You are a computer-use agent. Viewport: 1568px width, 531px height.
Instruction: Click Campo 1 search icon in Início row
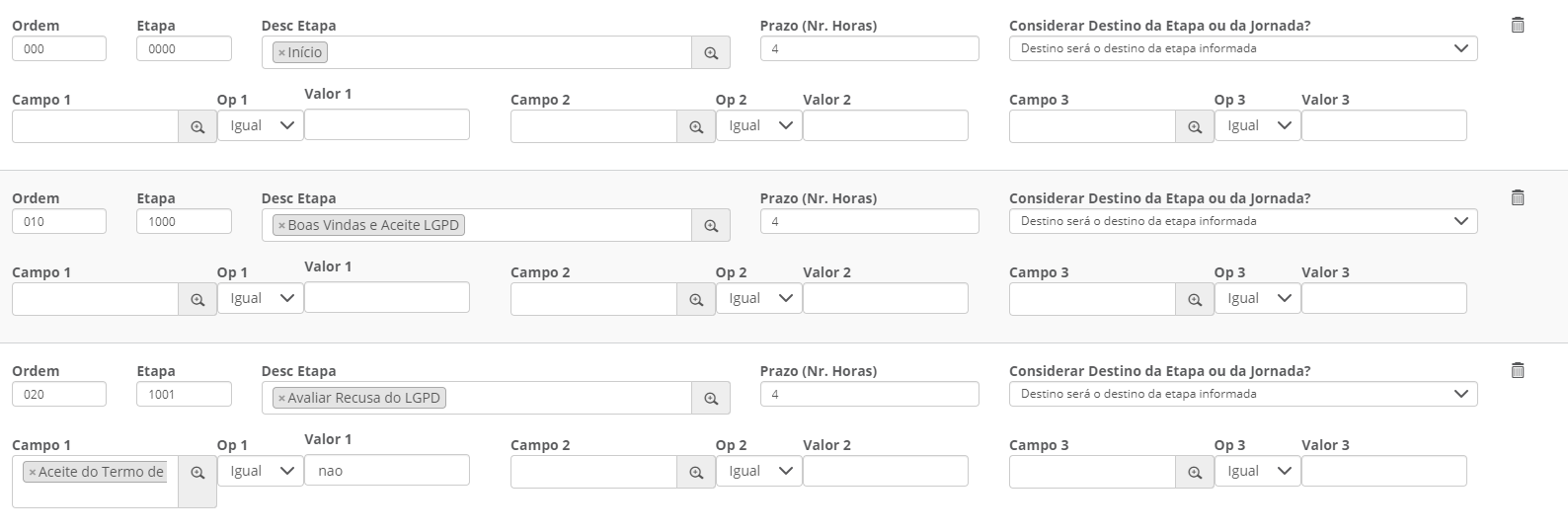pyautogui.click(x=197, y=127)
